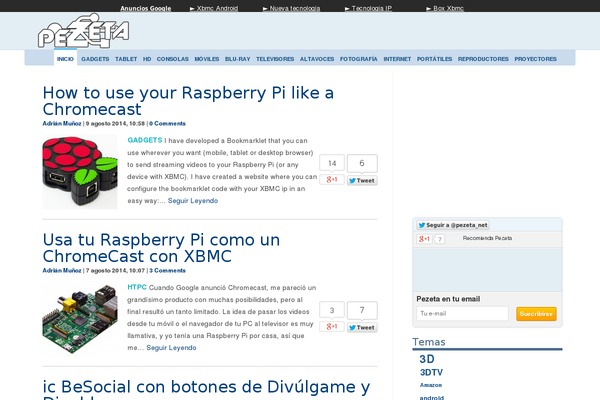Image resolution: width=600 pixels, height=400 pixels.
Task: Open the HTPC tag link
Action: (137, 287)
